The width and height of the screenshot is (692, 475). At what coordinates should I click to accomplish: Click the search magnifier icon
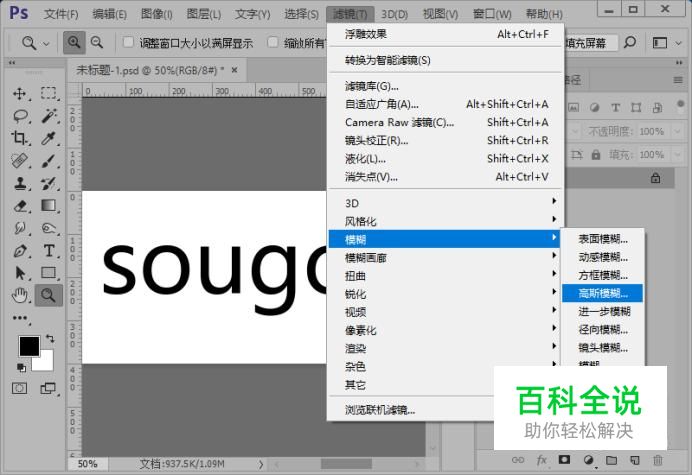click(630, 43)
